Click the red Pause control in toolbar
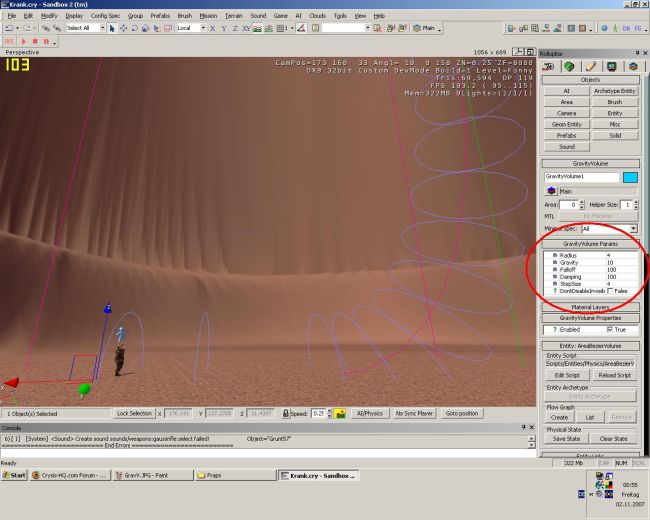 point(46,41)
